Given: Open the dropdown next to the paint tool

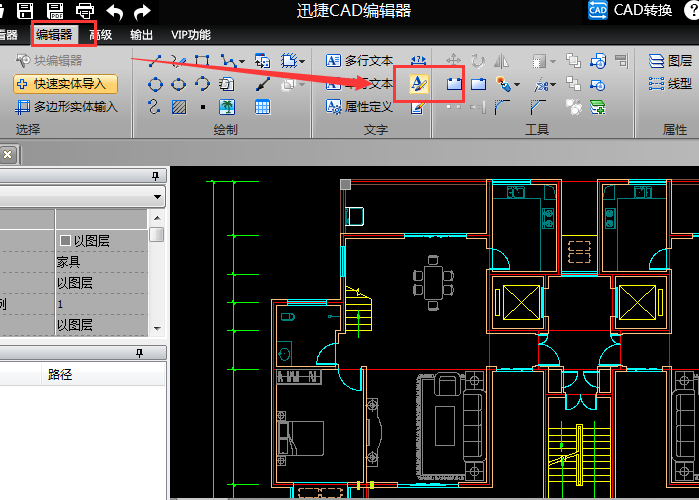Looking at the screenshot, I should 517,84.
